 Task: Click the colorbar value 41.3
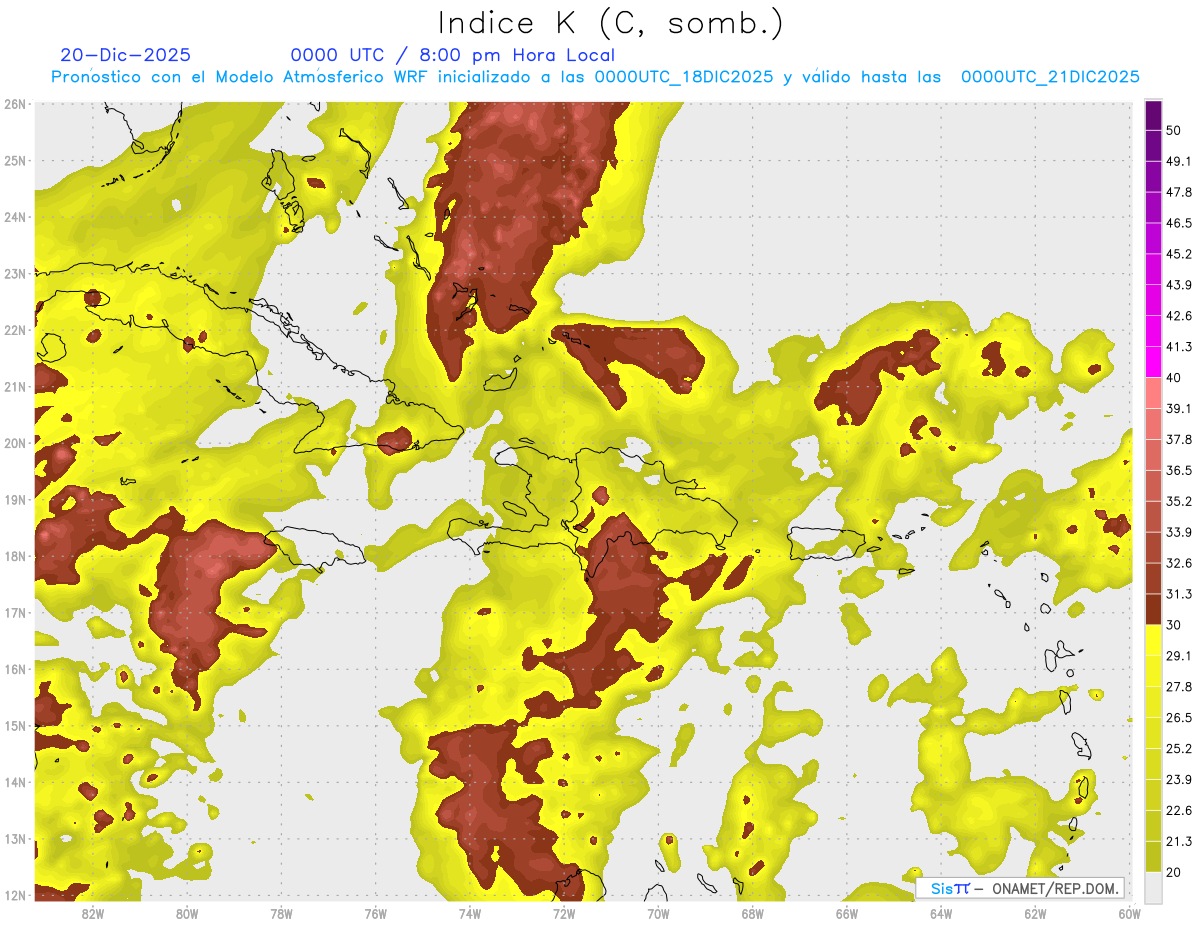tap(1179, 347)
